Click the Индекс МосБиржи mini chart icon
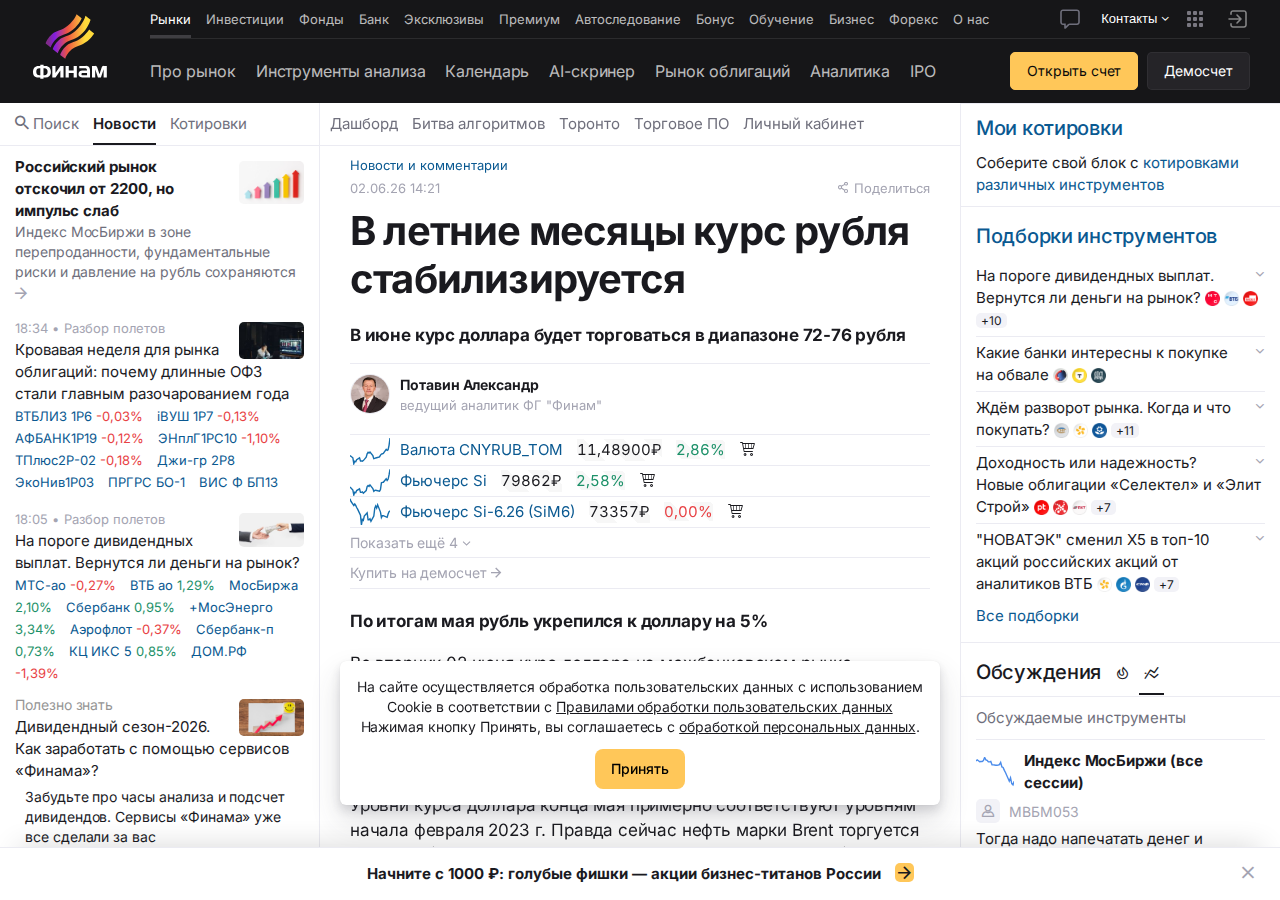Screen dimensions: 1280x900 point(995,772)
